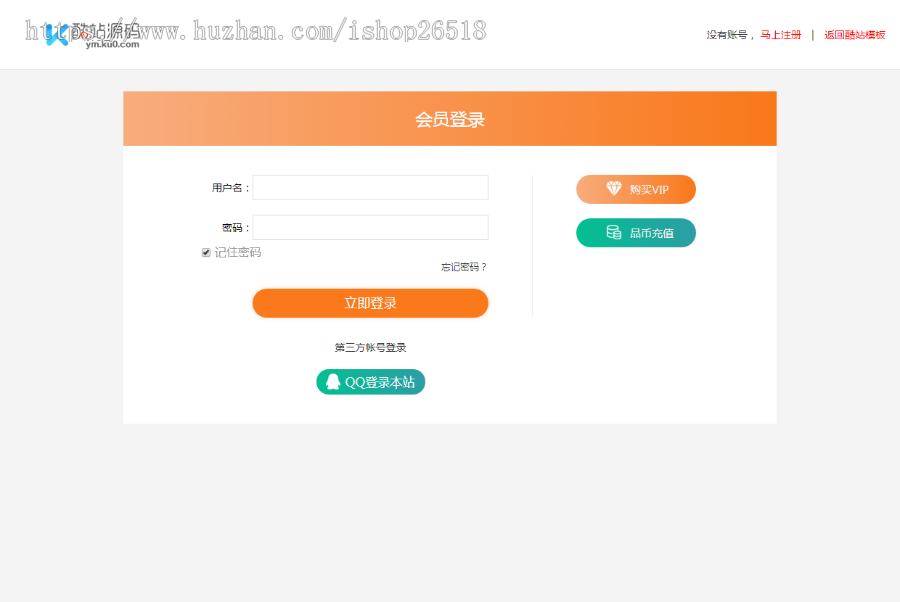
Task: Click the 没有账号 text
Action: 727,35
